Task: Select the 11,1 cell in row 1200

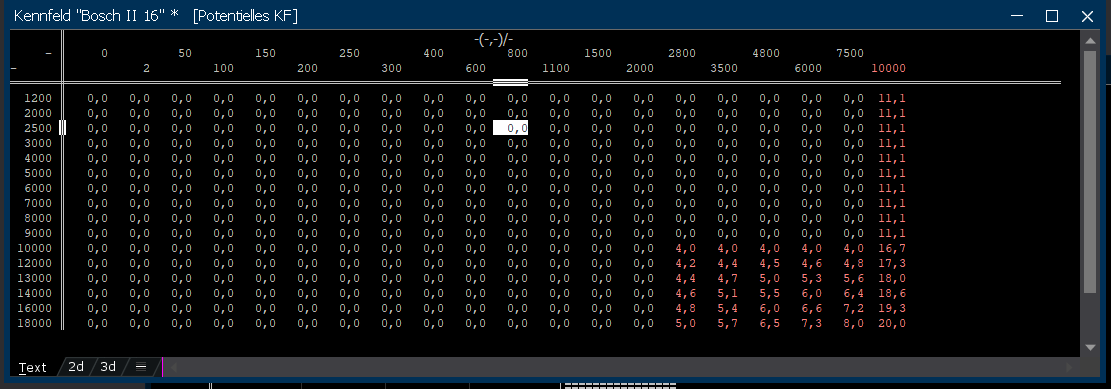Action: [x=892, y=98]
